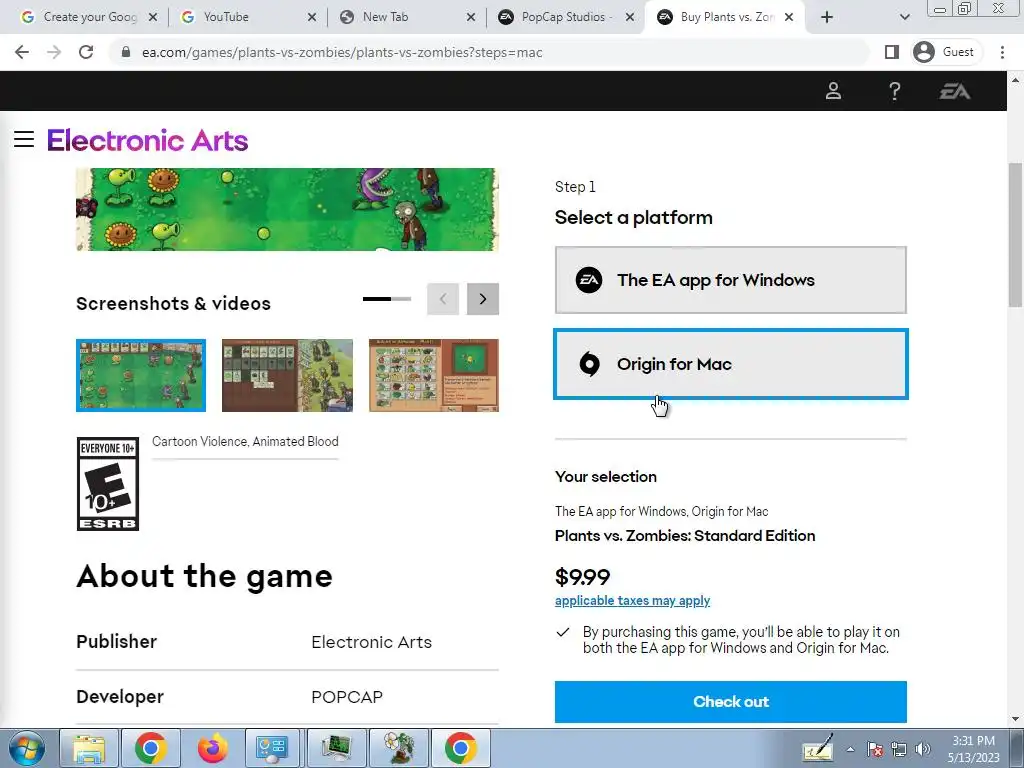Close the YouTube tab
Image resolution: width=1024 pixels, height=768 pixels.
point(312,18)
